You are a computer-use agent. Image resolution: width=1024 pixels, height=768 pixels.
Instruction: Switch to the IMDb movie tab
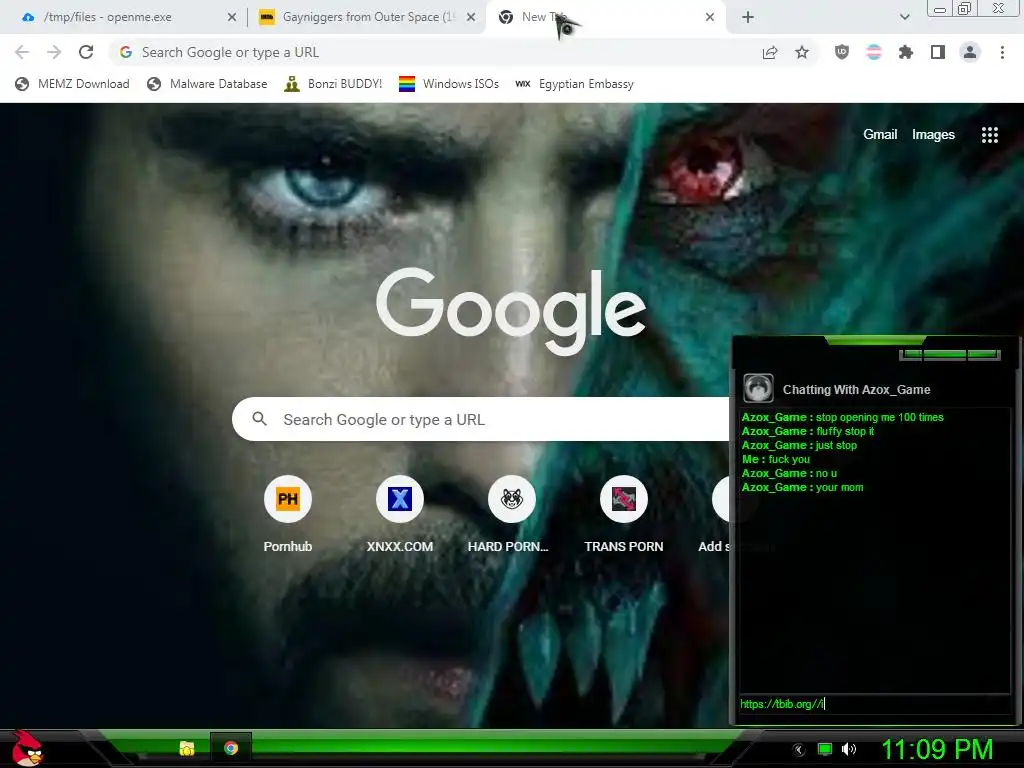(367, 17)
